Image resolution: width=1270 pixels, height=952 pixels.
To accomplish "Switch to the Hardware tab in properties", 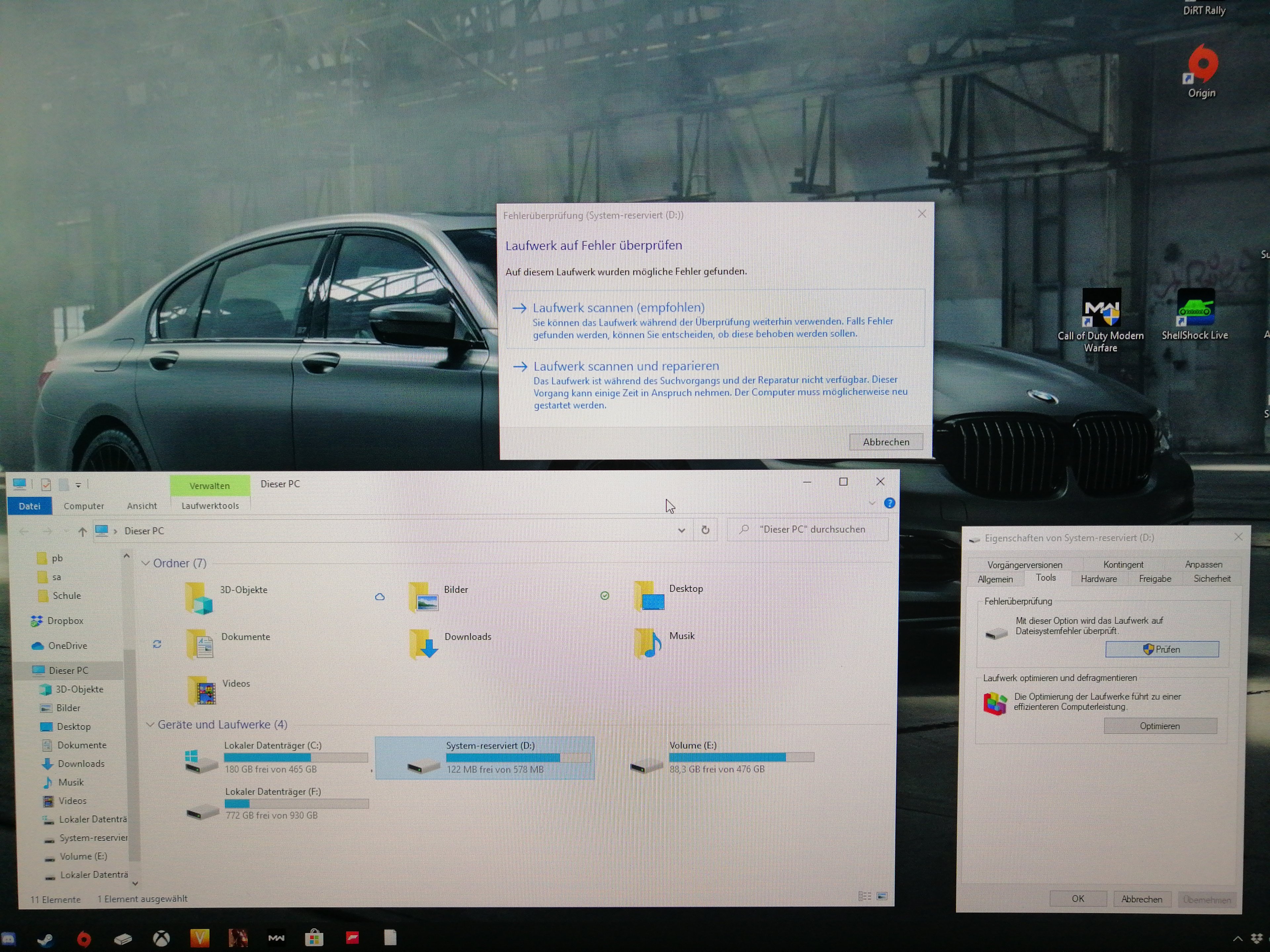I will [1098, 579].
